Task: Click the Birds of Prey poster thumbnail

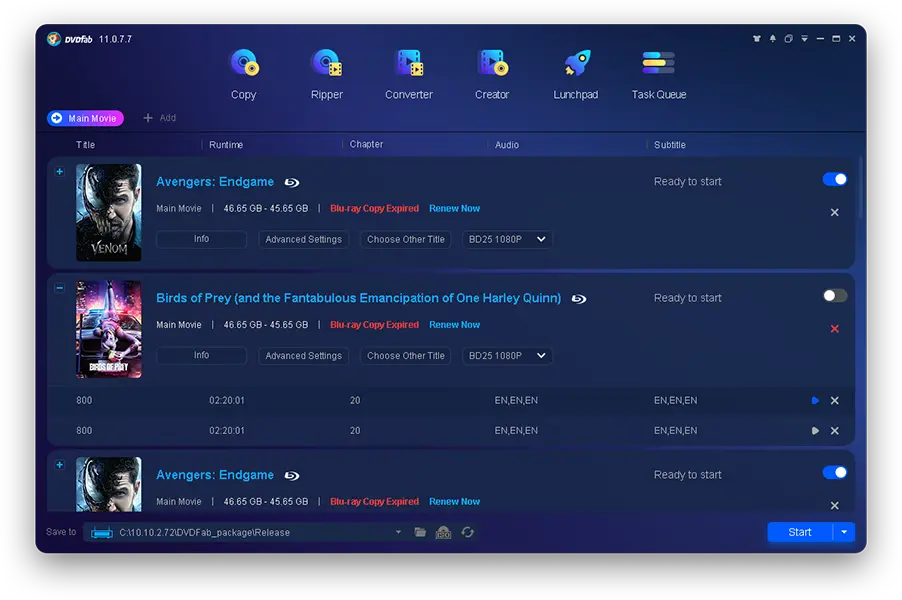Action: coord(109,329)
